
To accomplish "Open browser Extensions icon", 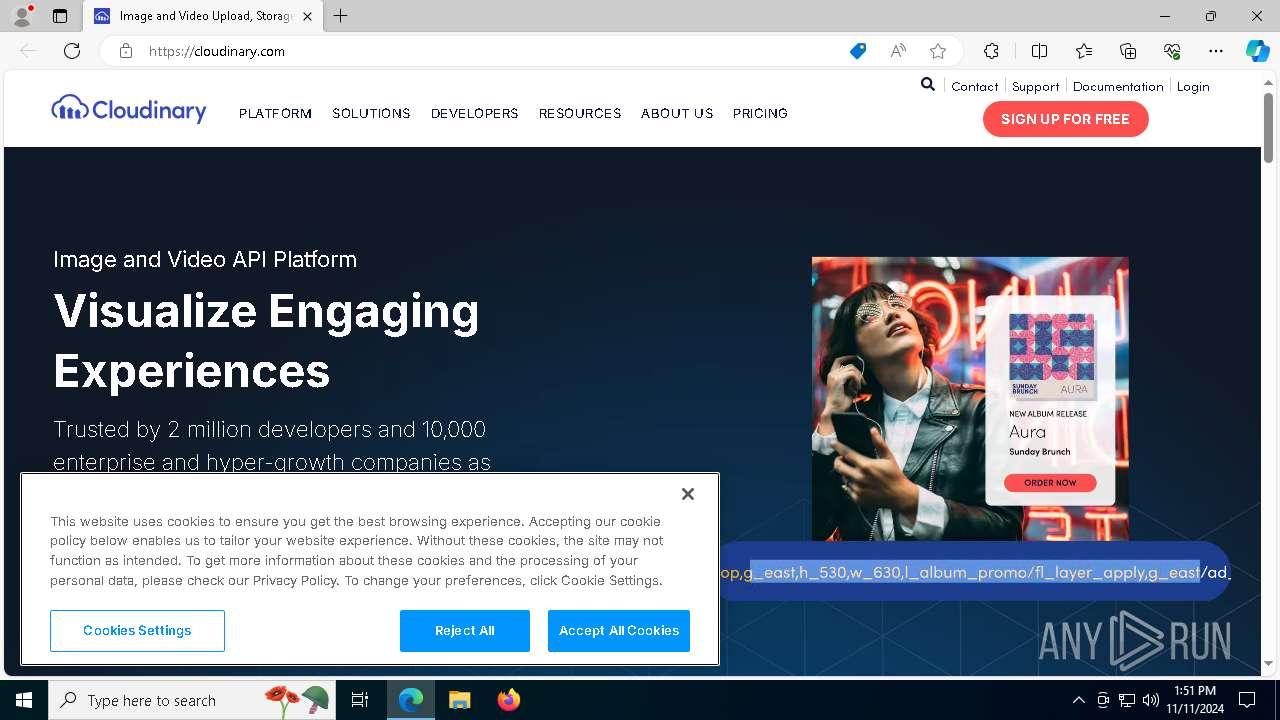I will (x=991, y=51).
